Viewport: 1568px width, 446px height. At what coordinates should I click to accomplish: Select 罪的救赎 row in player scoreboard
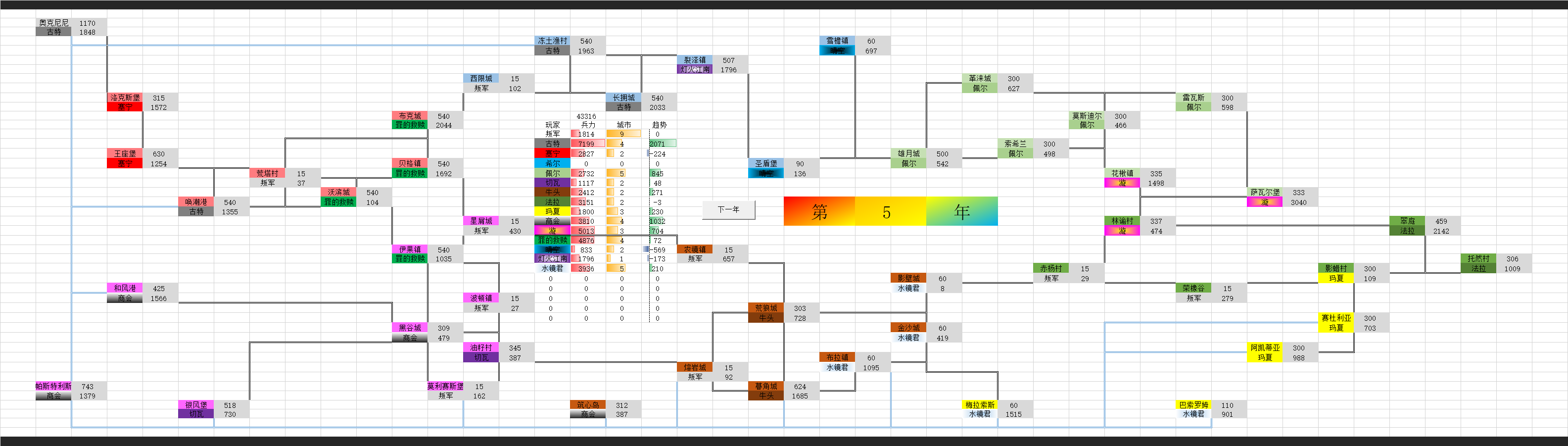(x=552, y=240)
